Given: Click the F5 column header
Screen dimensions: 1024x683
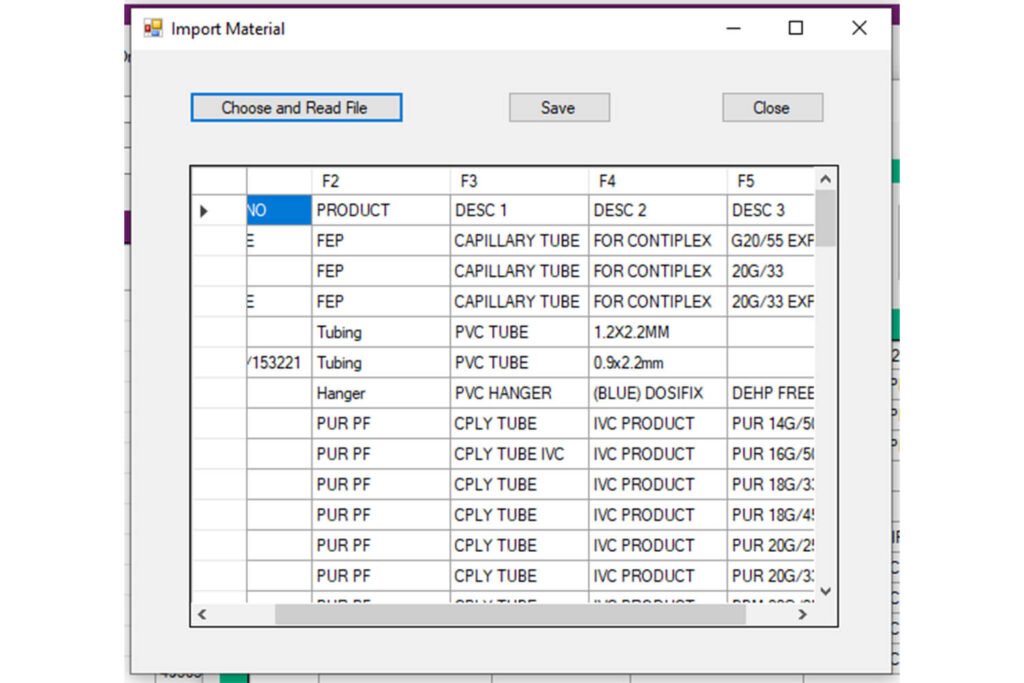Looking at the screenshot, I should point(770,181).
